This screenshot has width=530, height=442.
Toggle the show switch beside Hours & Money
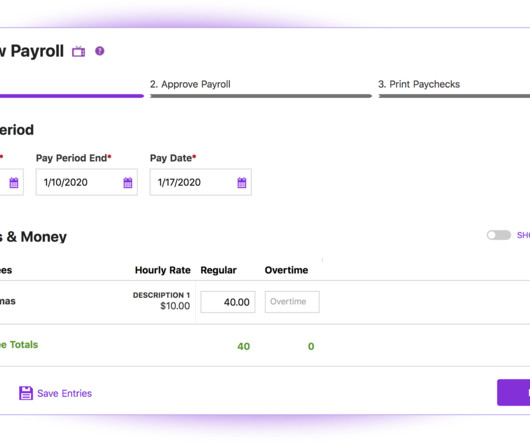[x=499, y=235]
